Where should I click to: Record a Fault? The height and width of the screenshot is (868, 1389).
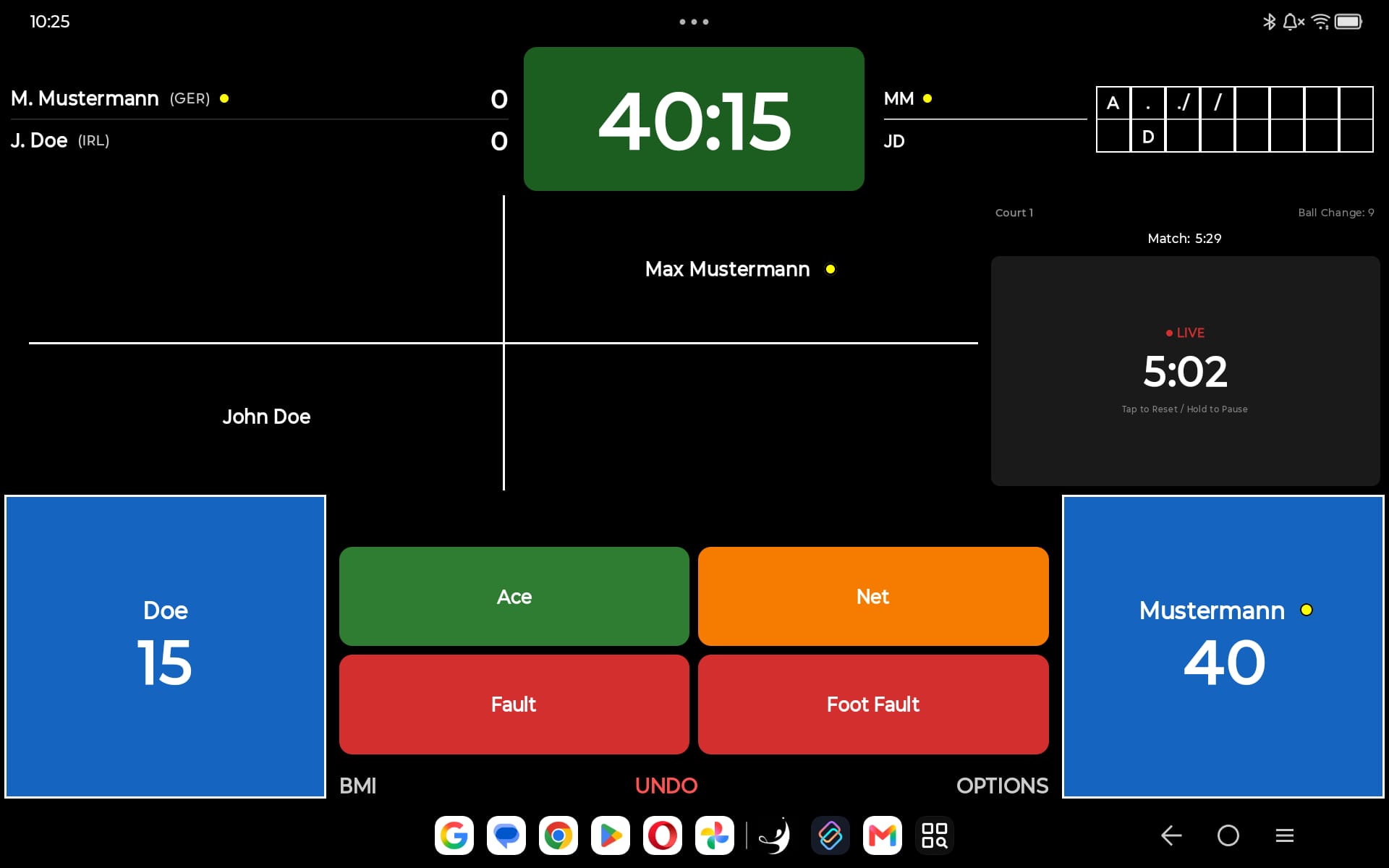(x=514, y=705)
